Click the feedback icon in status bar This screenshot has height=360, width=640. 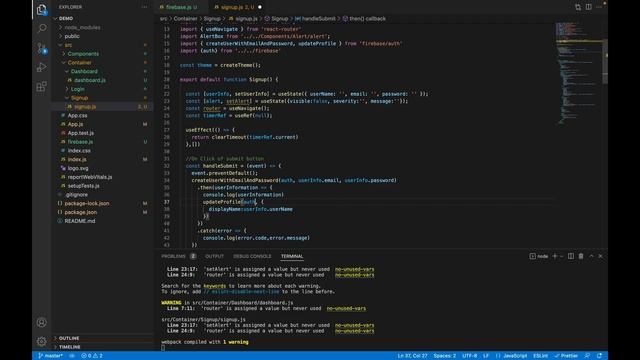point(587,356)
